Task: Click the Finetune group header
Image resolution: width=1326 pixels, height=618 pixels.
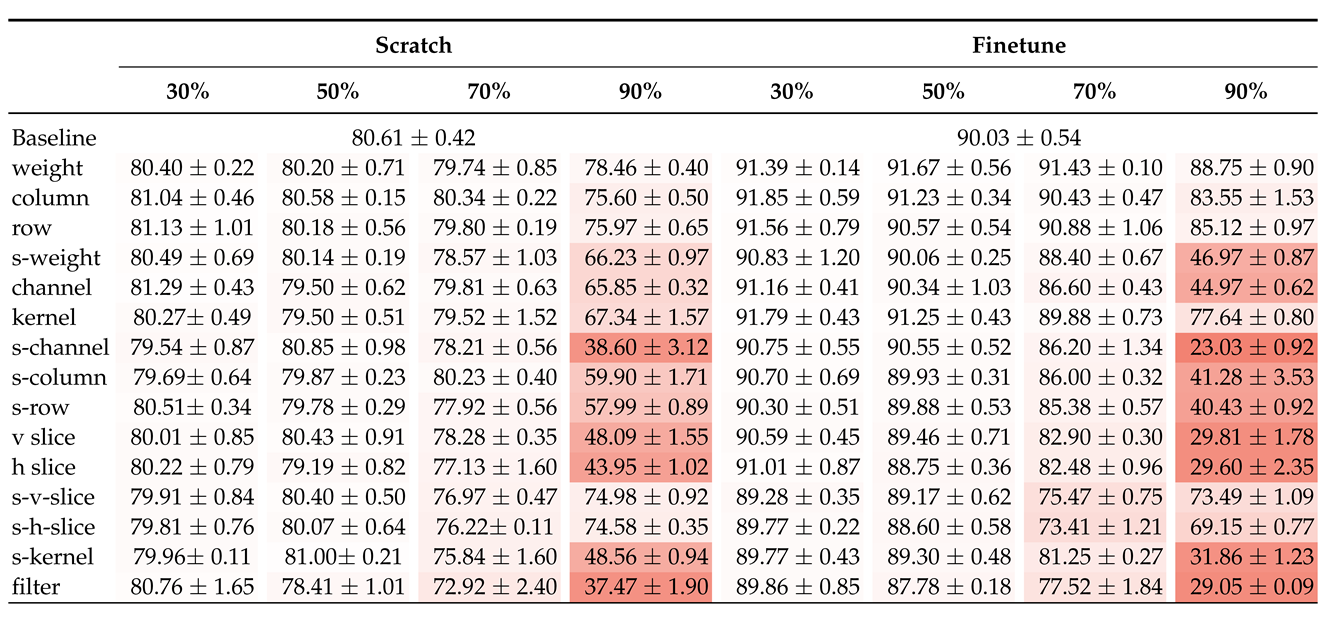Action: click(1019, 45)
